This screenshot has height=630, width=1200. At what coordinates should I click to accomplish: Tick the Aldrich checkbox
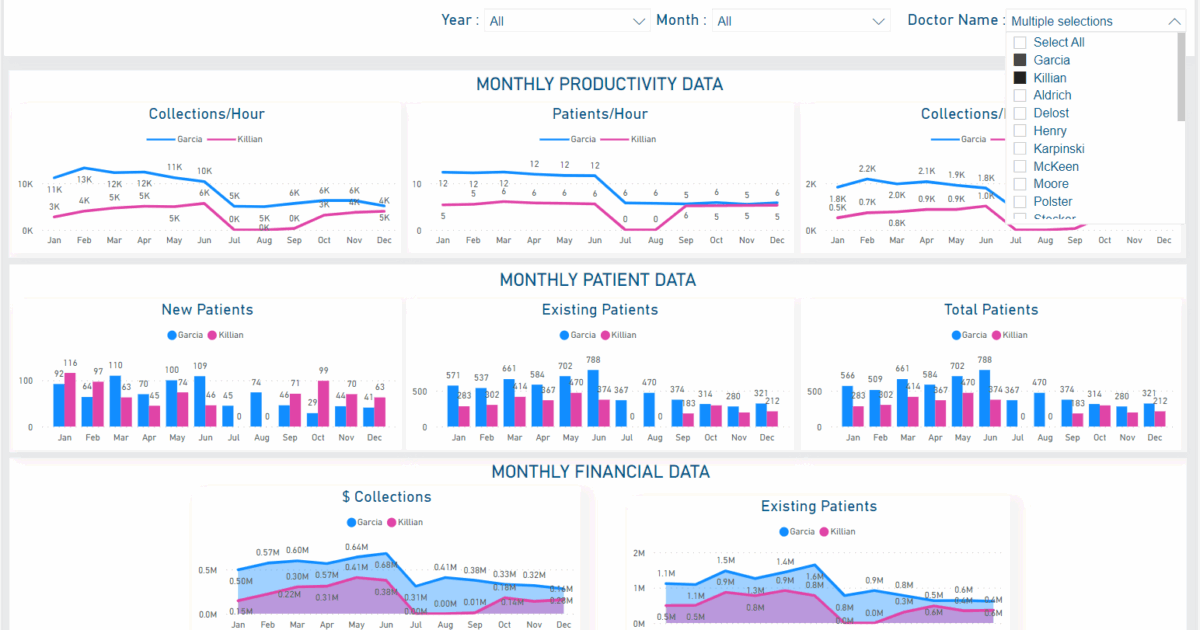tap(1020, 96)
